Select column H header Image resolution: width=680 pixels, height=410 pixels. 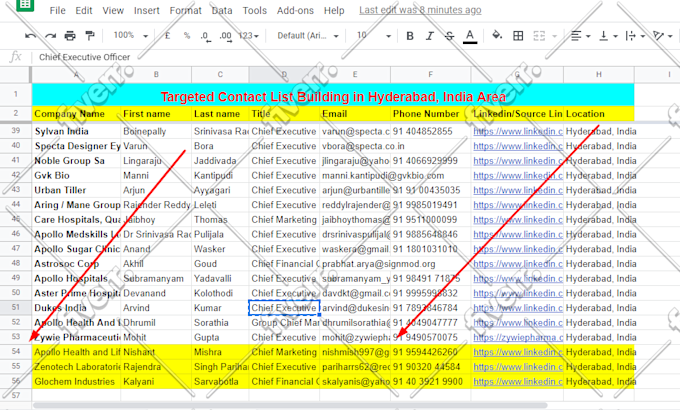coord(598,75)
